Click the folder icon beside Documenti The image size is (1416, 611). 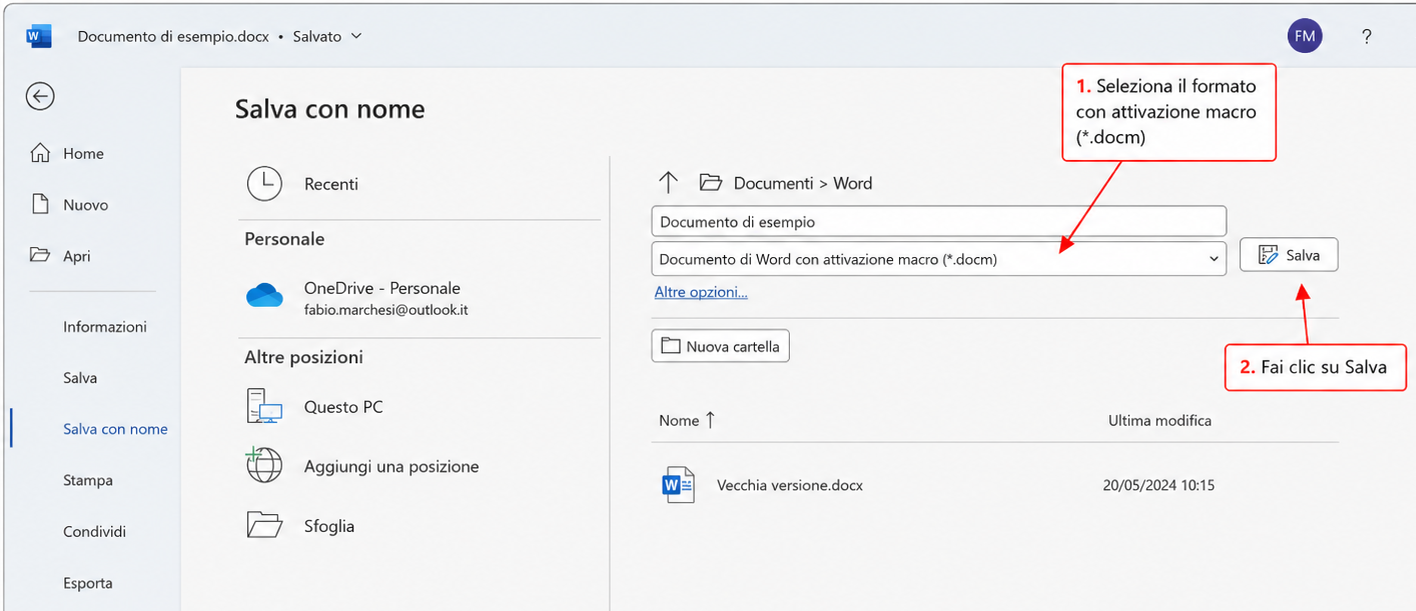(710, 182)
